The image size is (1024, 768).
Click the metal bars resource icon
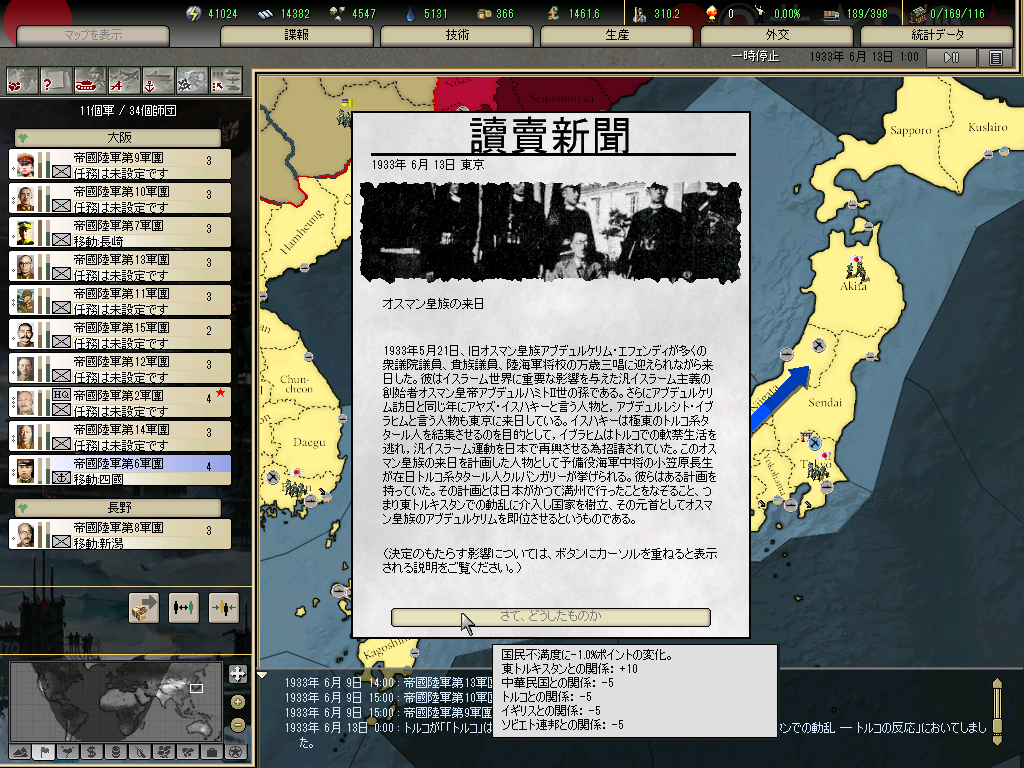pos(264,13)
